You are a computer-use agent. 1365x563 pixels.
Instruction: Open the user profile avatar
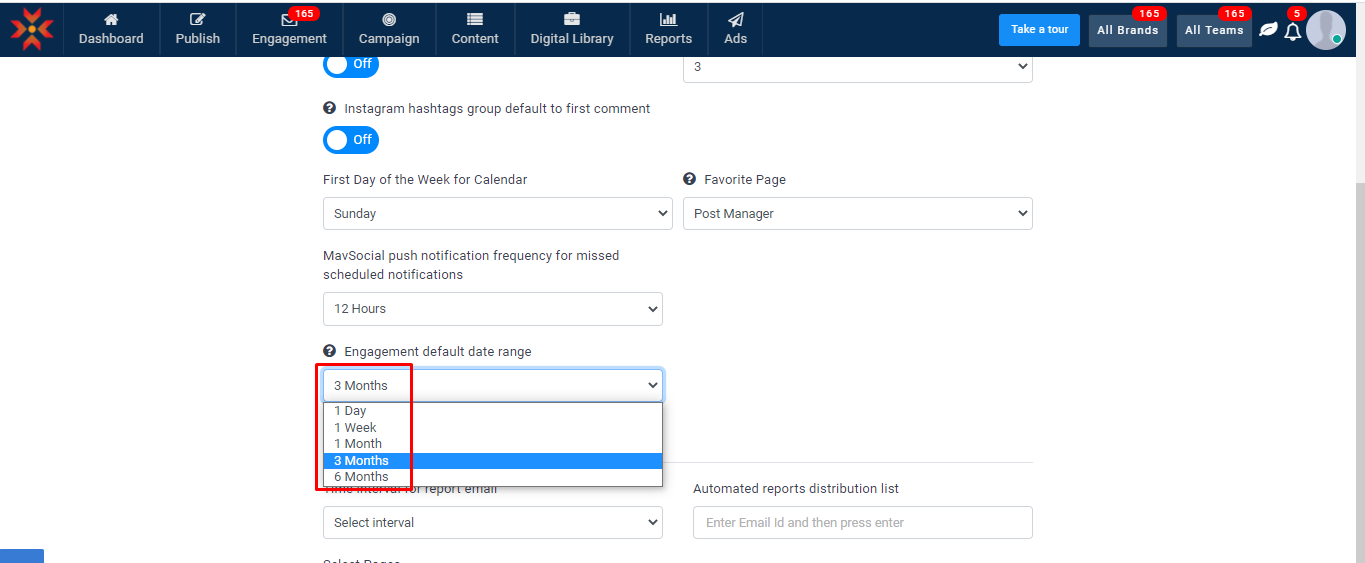pos(1325,30)
